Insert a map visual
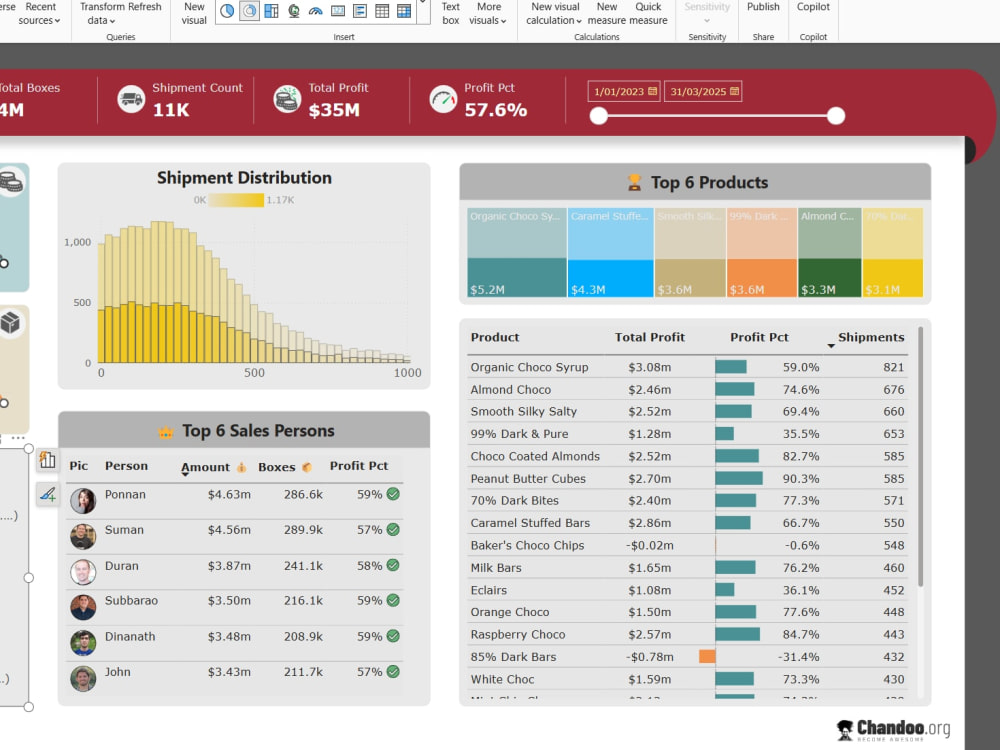 click(x=294, y=11)
